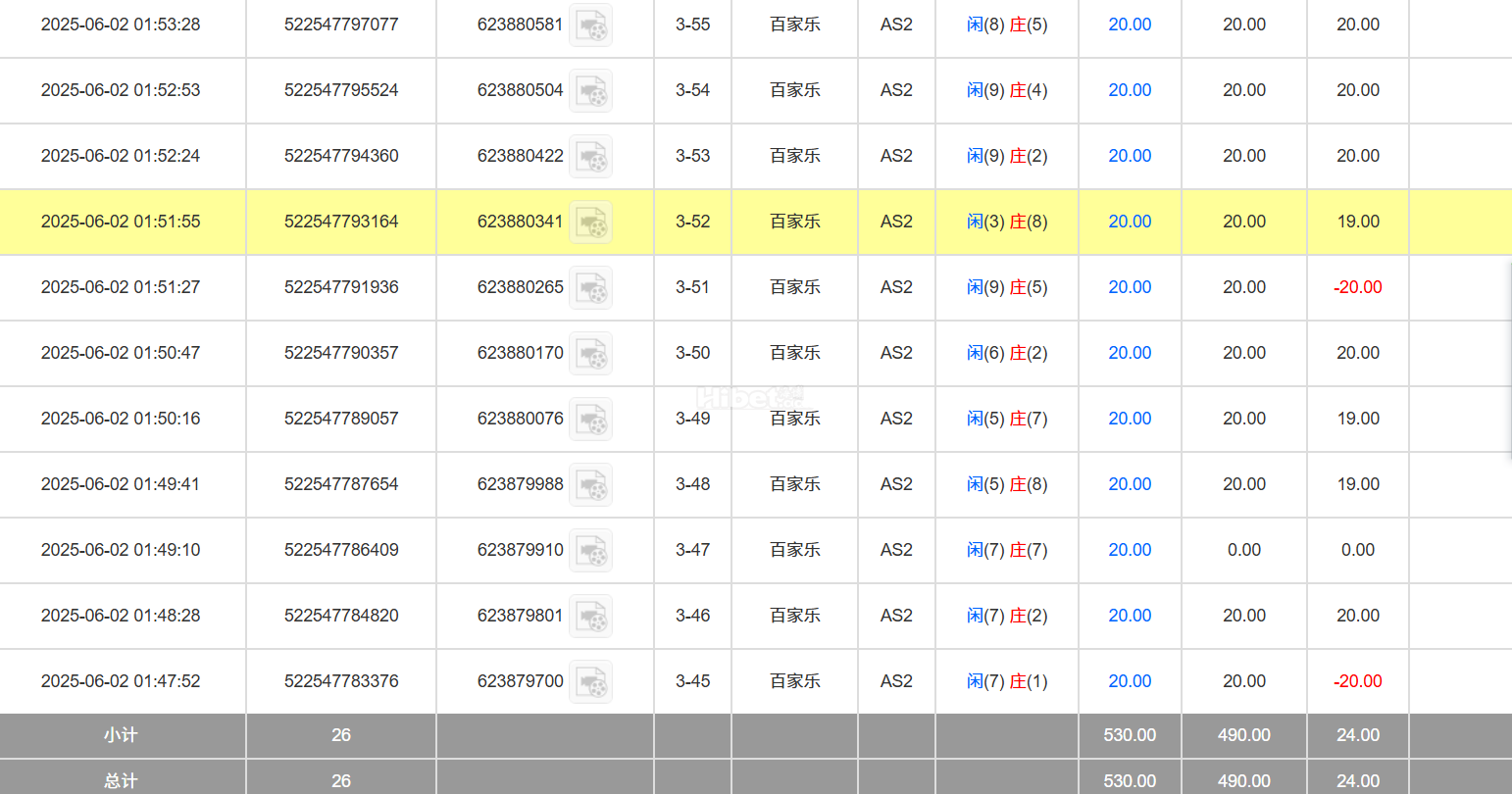Open blue 20.00 bet link for round 3-47
The width and height of the screenshot is (1512, 794).
[1130, 550]
